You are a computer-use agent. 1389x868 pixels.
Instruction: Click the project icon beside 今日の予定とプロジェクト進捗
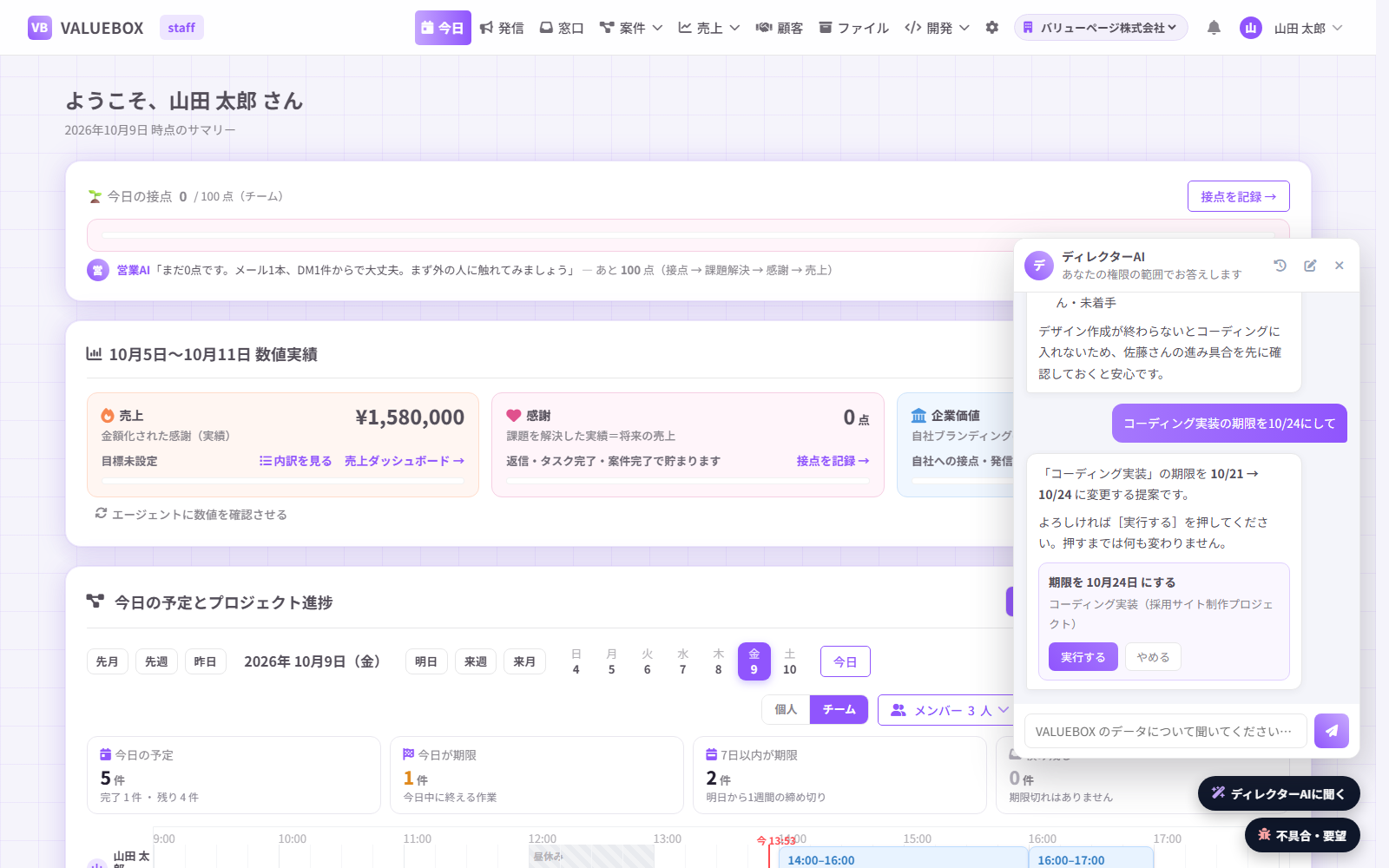pos(95,601)
